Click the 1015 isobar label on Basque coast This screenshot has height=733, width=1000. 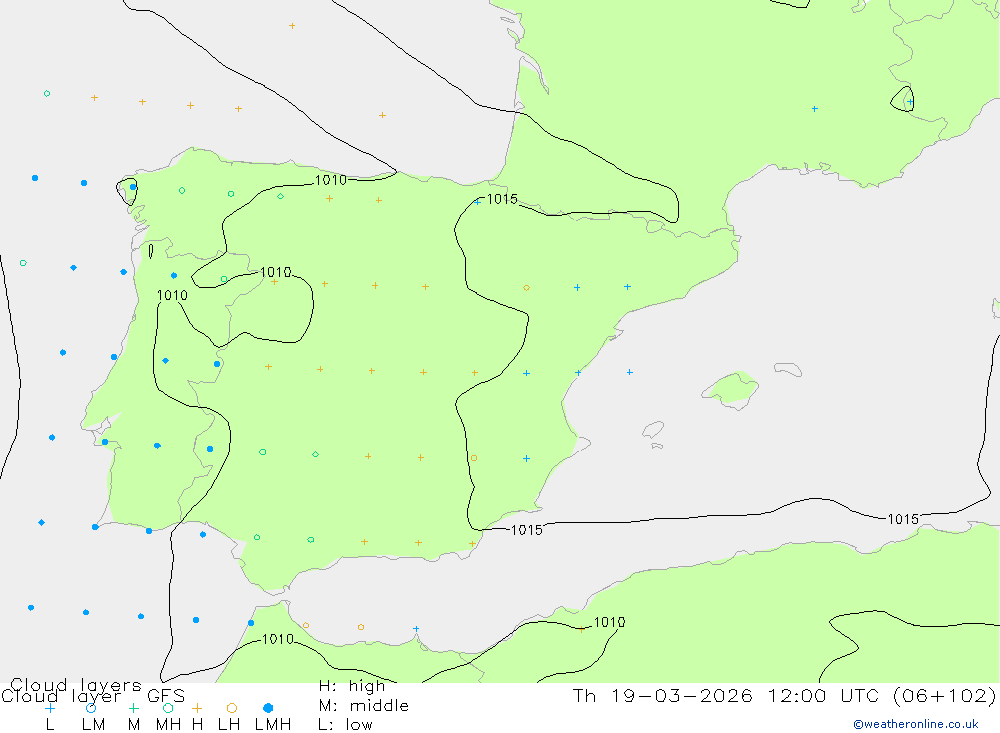click(x=502, y=199)
